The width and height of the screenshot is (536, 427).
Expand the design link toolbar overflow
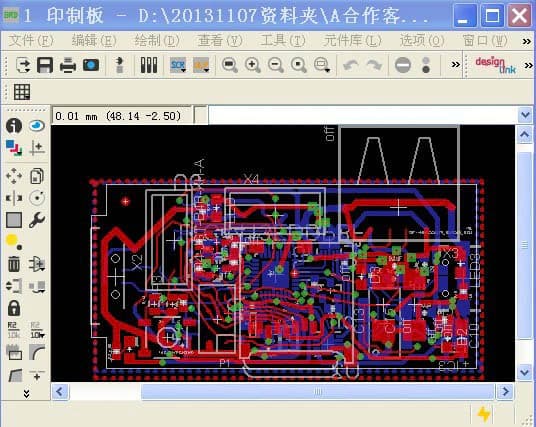click(528, 65)
